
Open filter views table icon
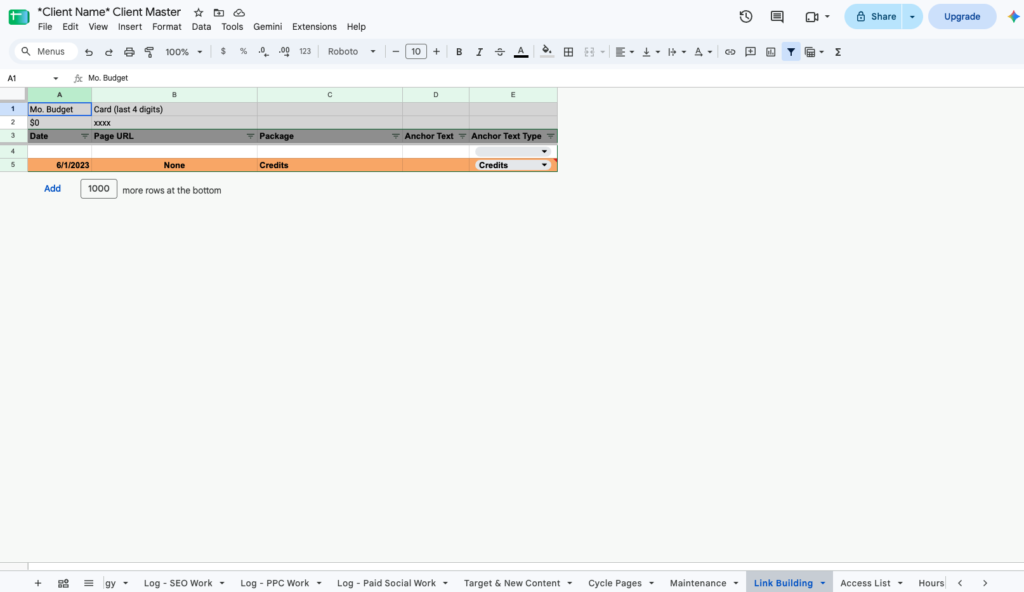click(814, 52)
